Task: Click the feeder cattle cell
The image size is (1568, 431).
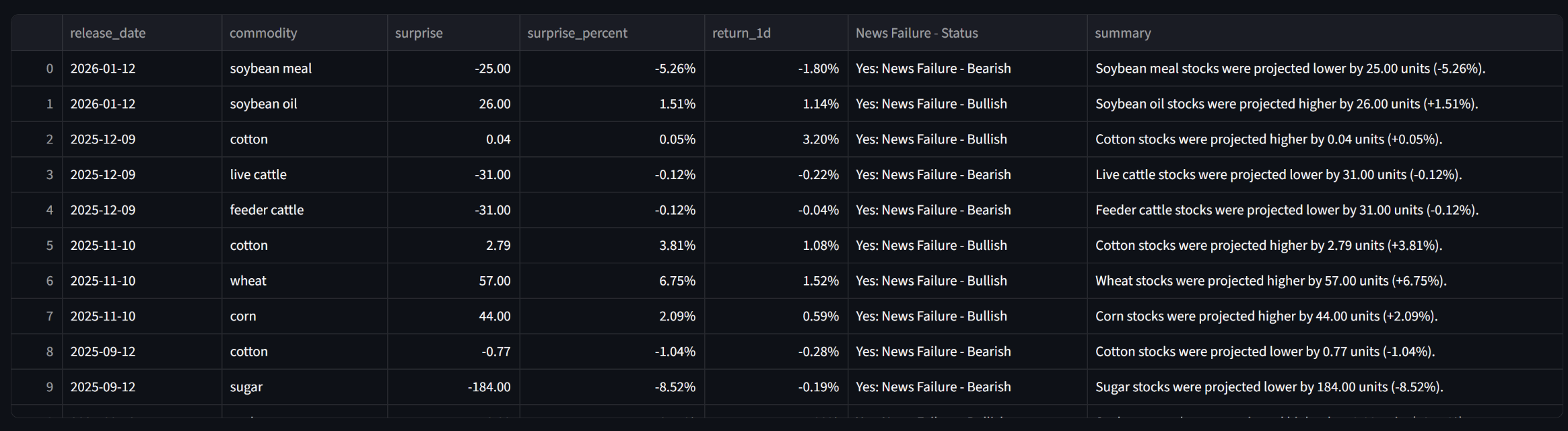Action: pos(267,210)
